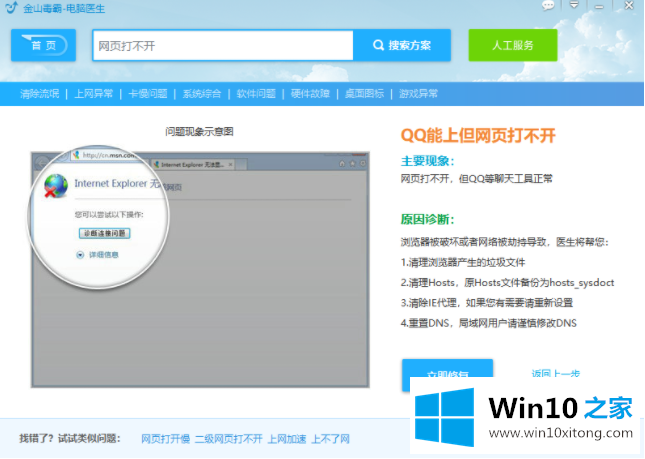Click text 4.重置DNS line
Viewport: 645px width, 459px height.
pyautogui.click(x=489, y=323)
